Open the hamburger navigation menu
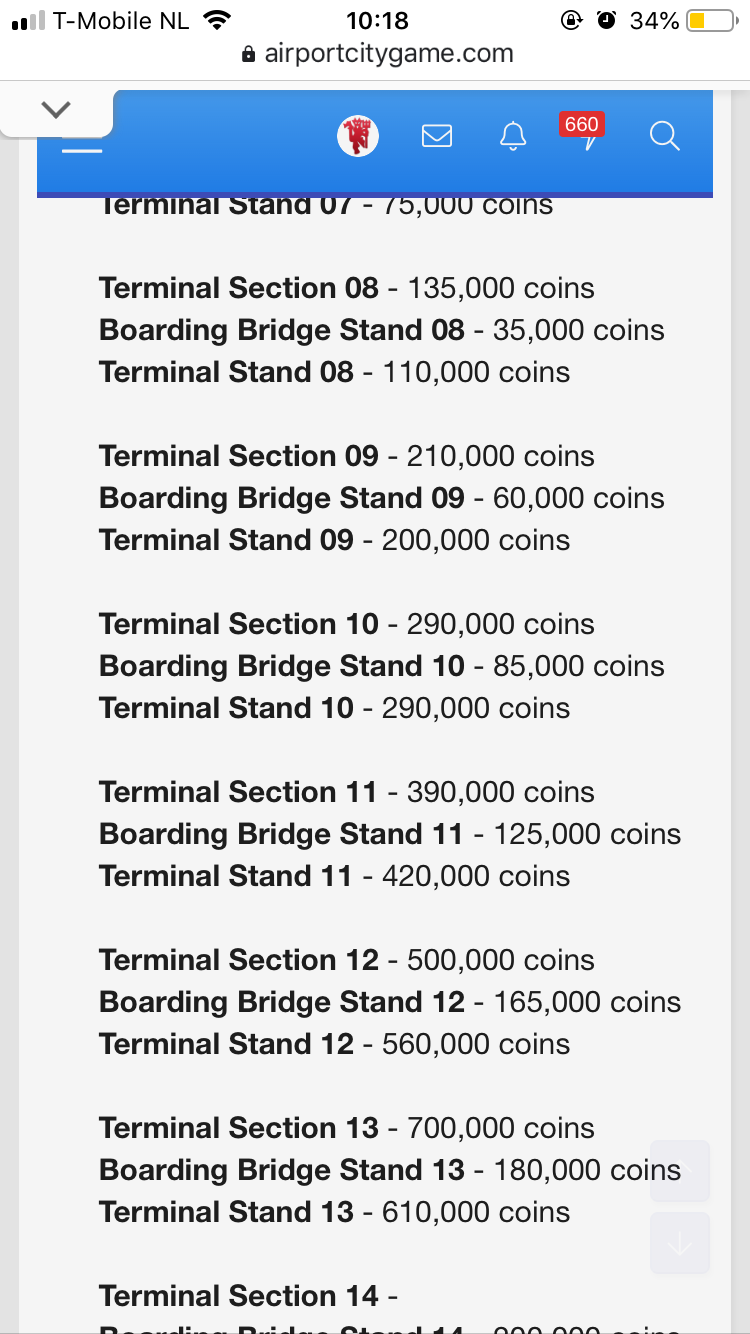Screen dimensions: 750x1334 click(82, 150)
